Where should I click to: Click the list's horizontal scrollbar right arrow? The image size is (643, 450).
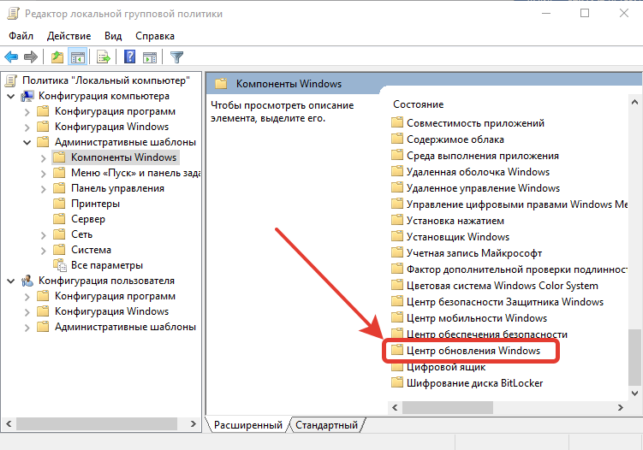(620, 407)
